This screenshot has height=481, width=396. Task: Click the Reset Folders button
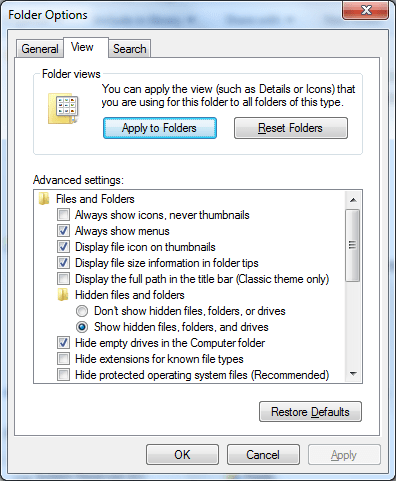(291, 128)
